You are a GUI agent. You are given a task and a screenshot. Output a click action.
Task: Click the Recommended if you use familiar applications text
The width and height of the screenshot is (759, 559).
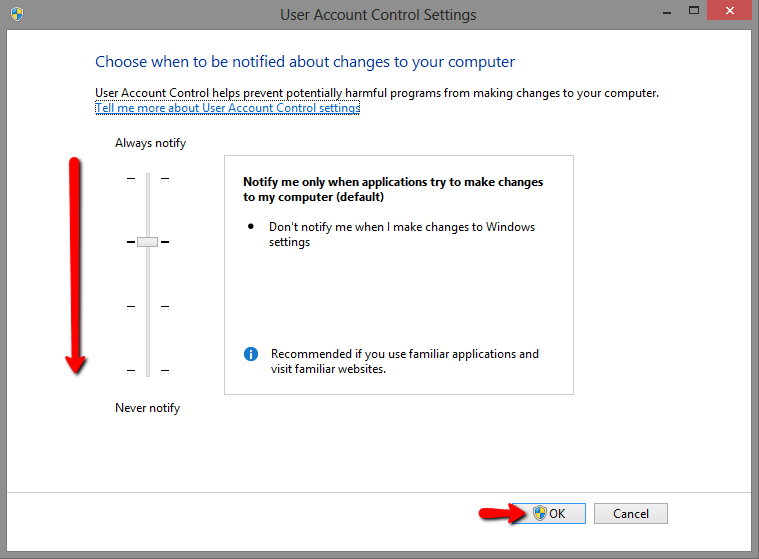[x=405, y=361]
